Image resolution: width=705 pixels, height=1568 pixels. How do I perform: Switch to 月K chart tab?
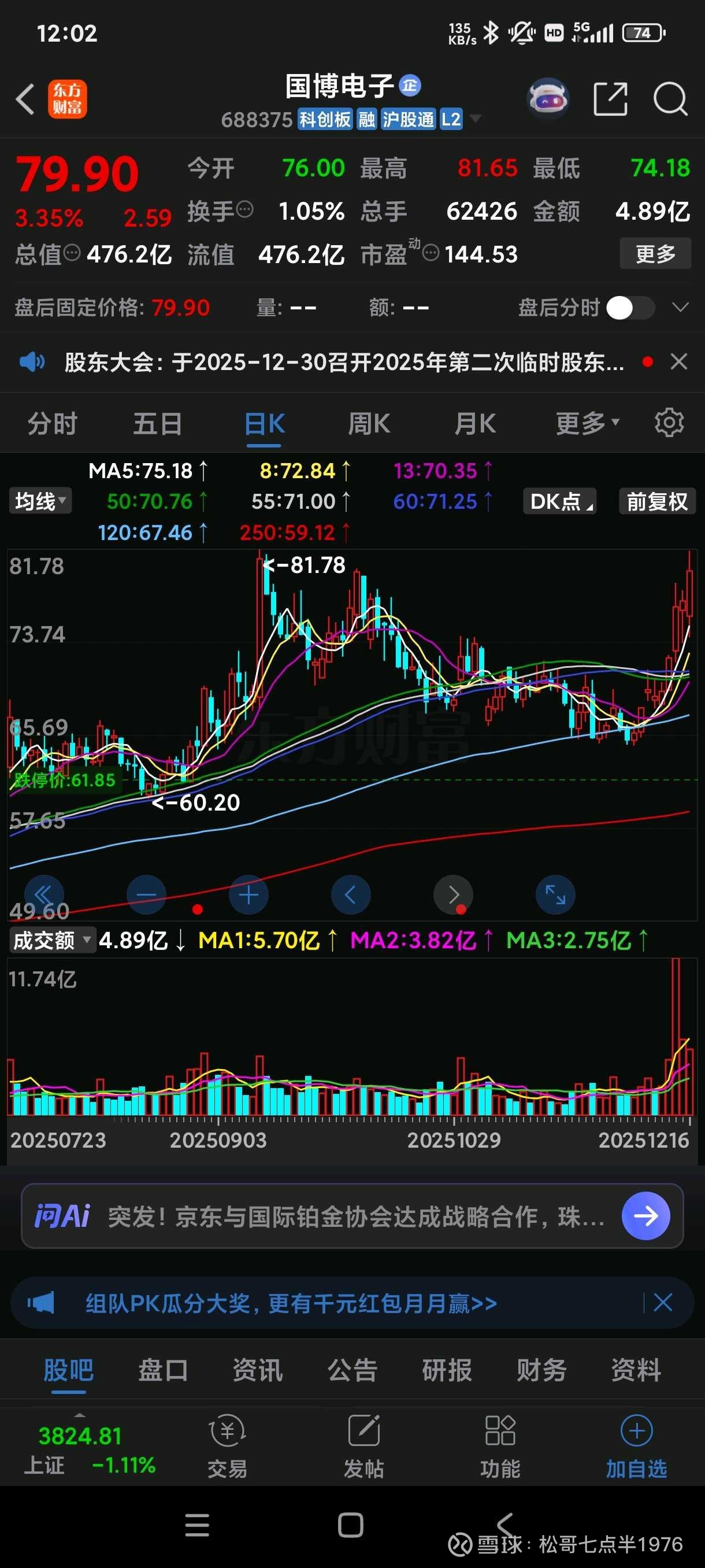475,423
